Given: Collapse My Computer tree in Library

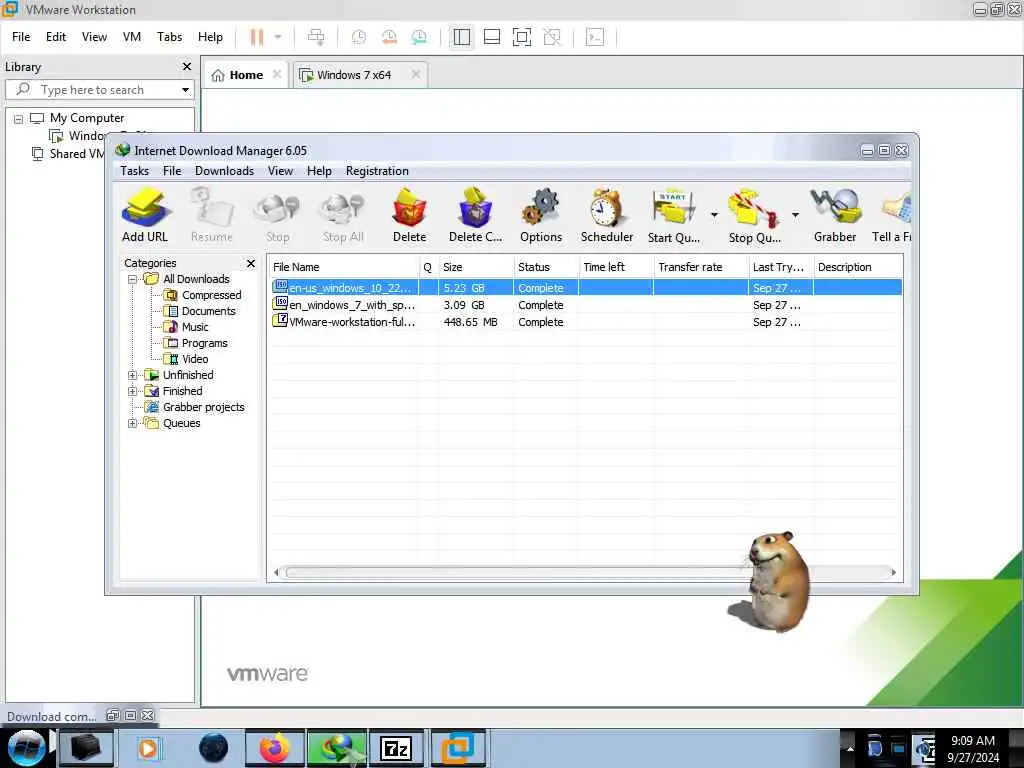Looking at the screenshot, I should click(18, 119).
